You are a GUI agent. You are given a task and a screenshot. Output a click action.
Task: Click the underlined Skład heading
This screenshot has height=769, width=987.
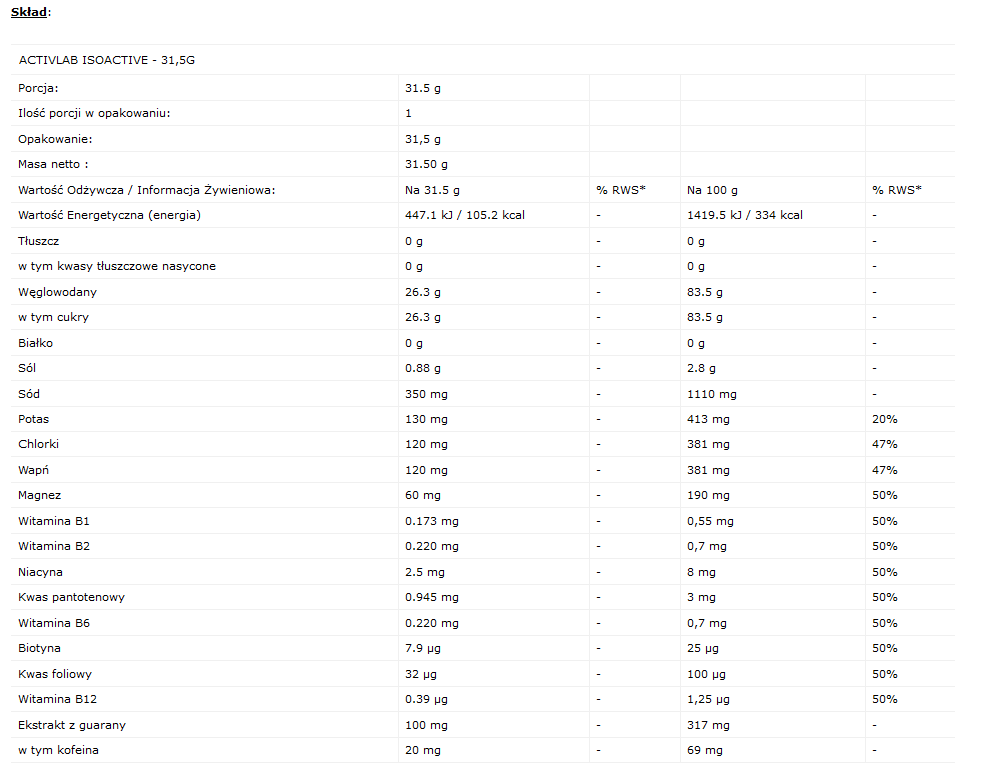29,12
